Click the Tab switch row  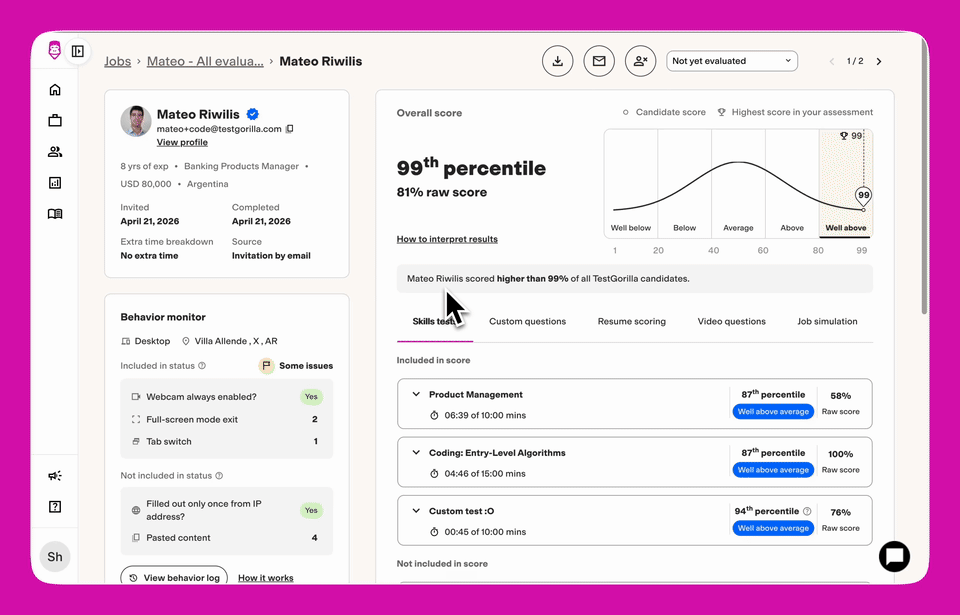click(x=227, y=442)
